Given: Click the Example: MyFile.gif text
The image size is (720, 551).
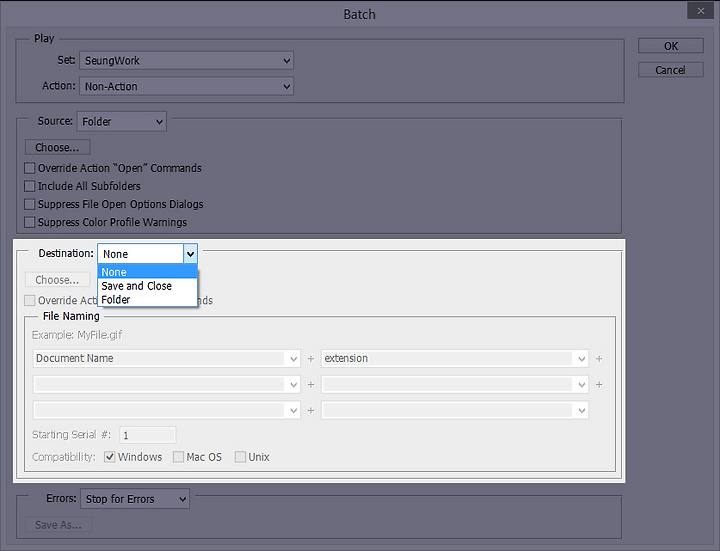Looking at the screenshot, I should pos(77,335).
